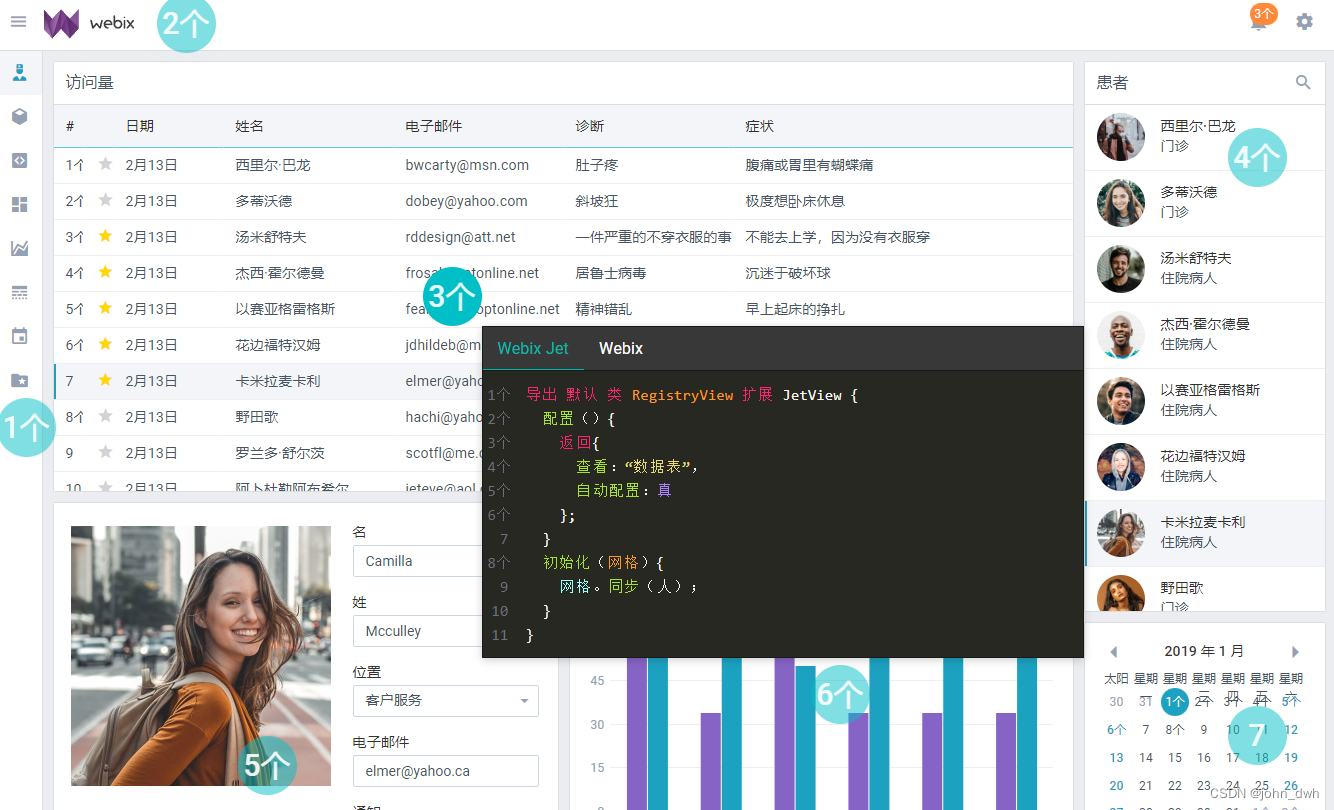
Task: Click the avatar of 西里尔·巴龙 in patient list
Action: click(x=1121, y=137)
